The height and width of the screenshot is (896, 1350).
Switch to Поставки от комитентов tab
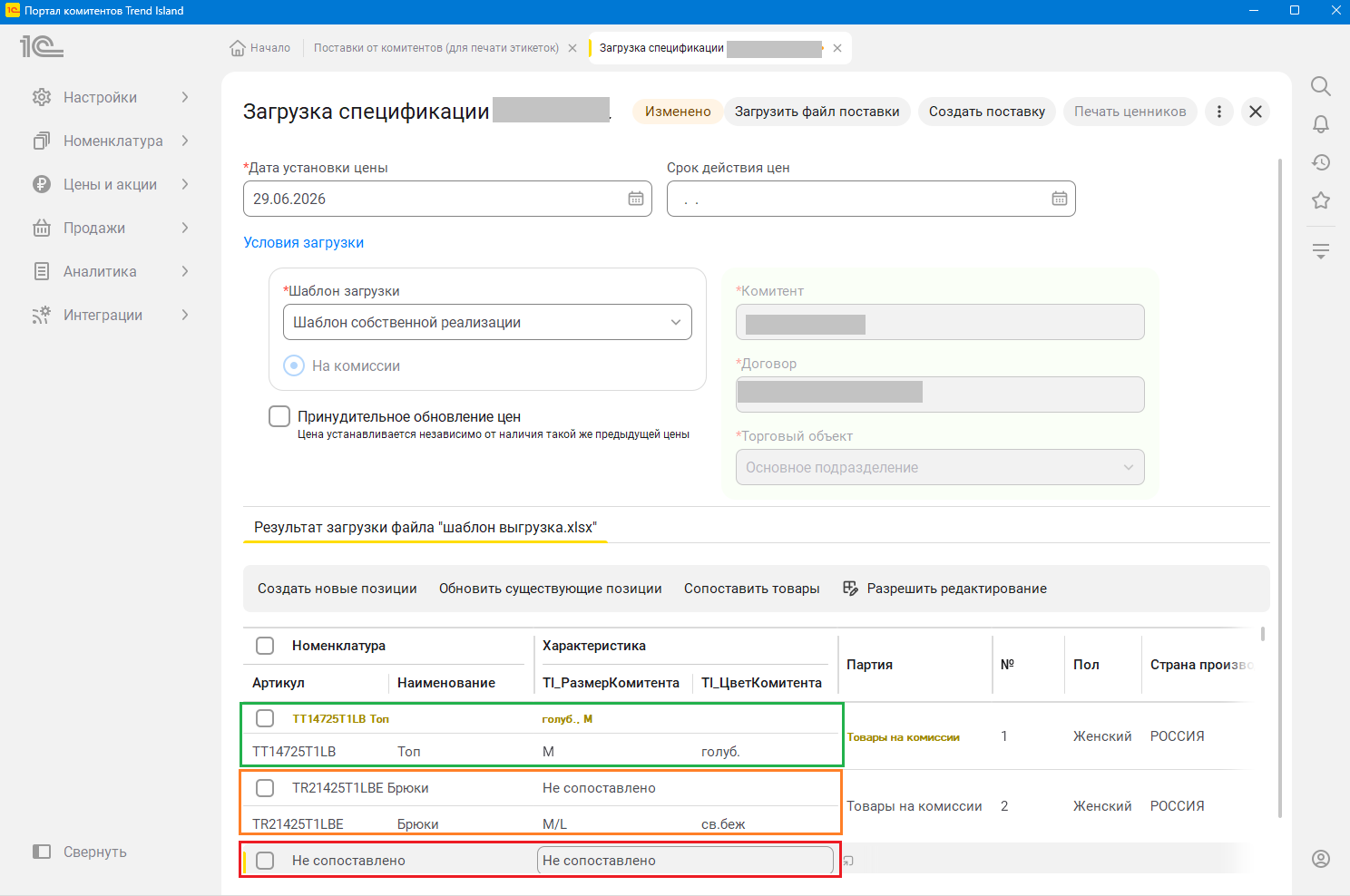coord(436,48)
